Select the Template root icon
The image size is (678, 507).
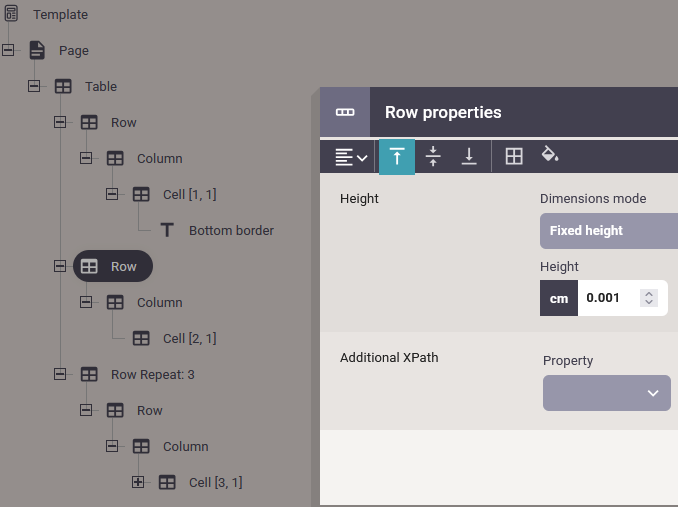[11, 14]
